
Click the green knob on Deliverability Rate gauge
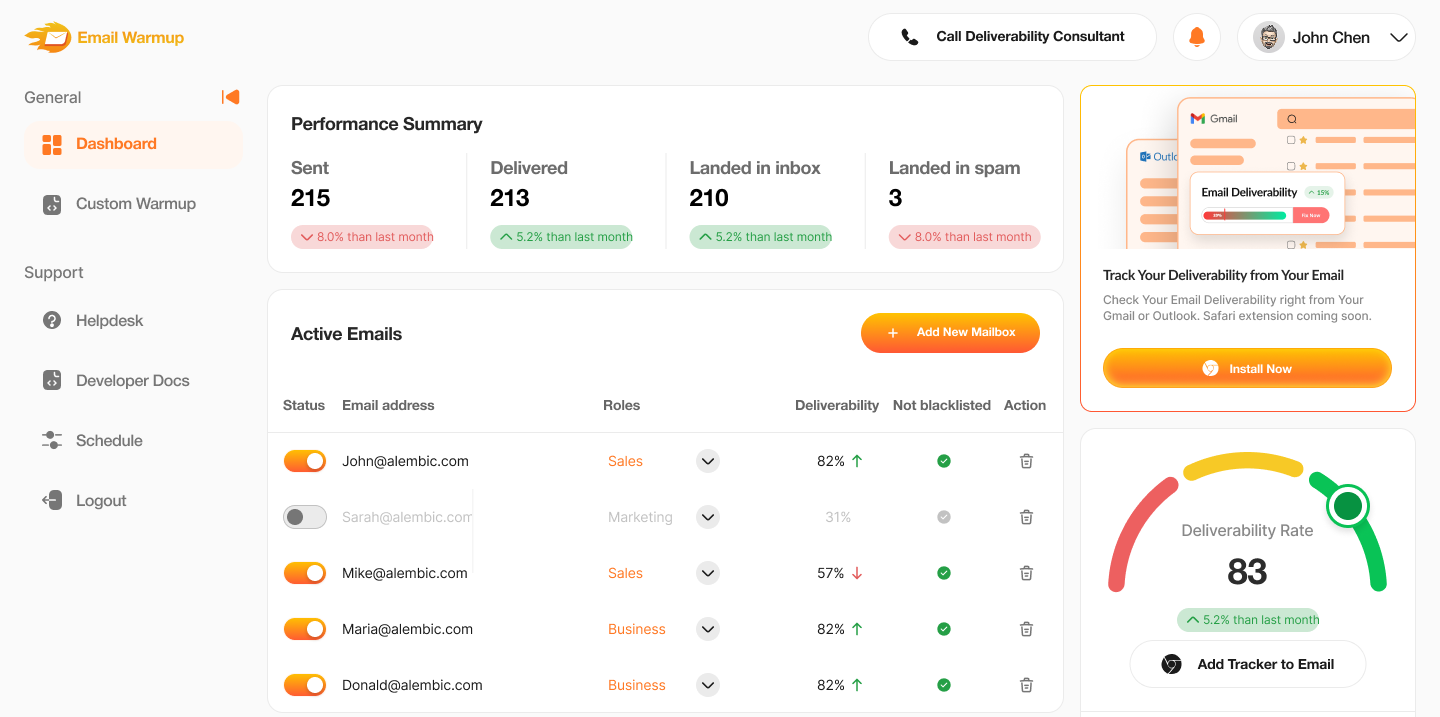(1347, 506)
